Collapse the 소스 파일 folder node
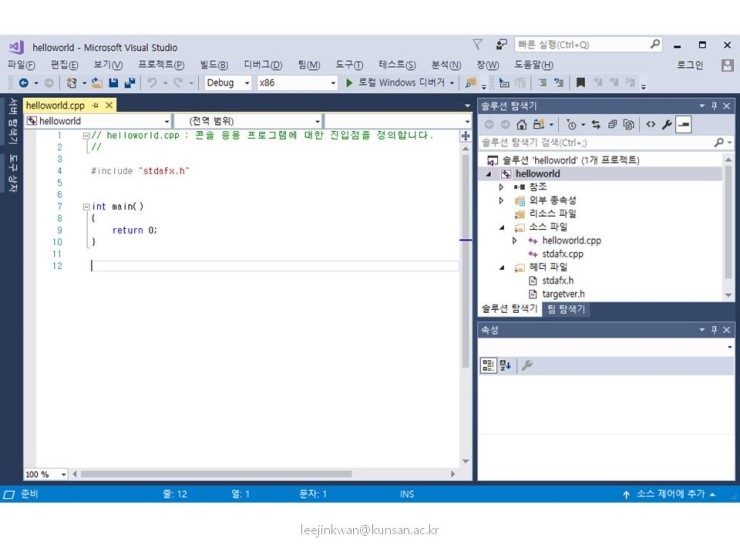Screen dimensions: 740x555 point(502,227)
